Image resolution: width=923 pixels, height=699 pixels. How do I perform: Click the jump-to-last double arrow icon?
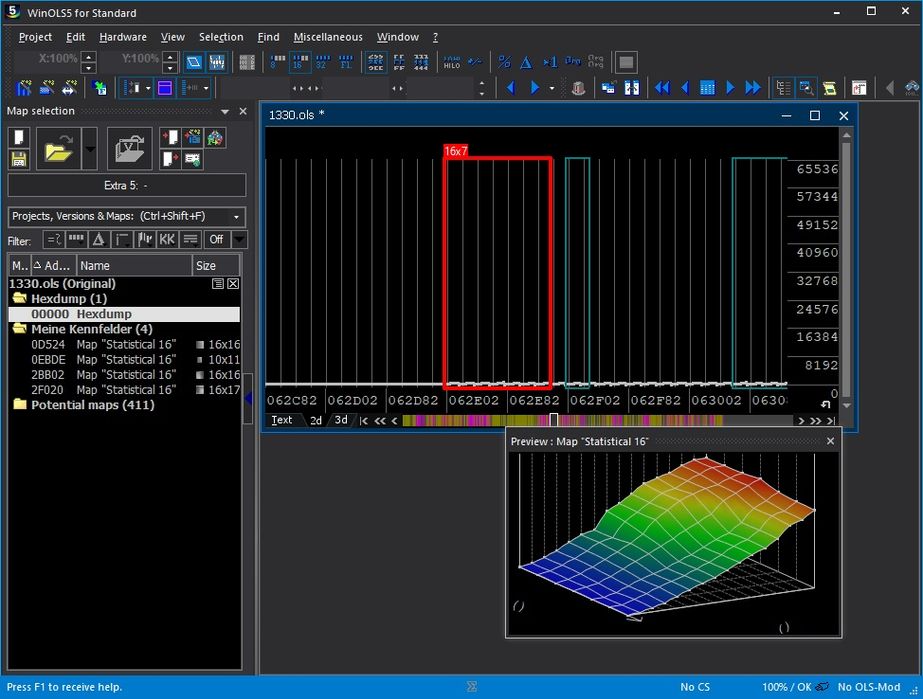[753, 88]
